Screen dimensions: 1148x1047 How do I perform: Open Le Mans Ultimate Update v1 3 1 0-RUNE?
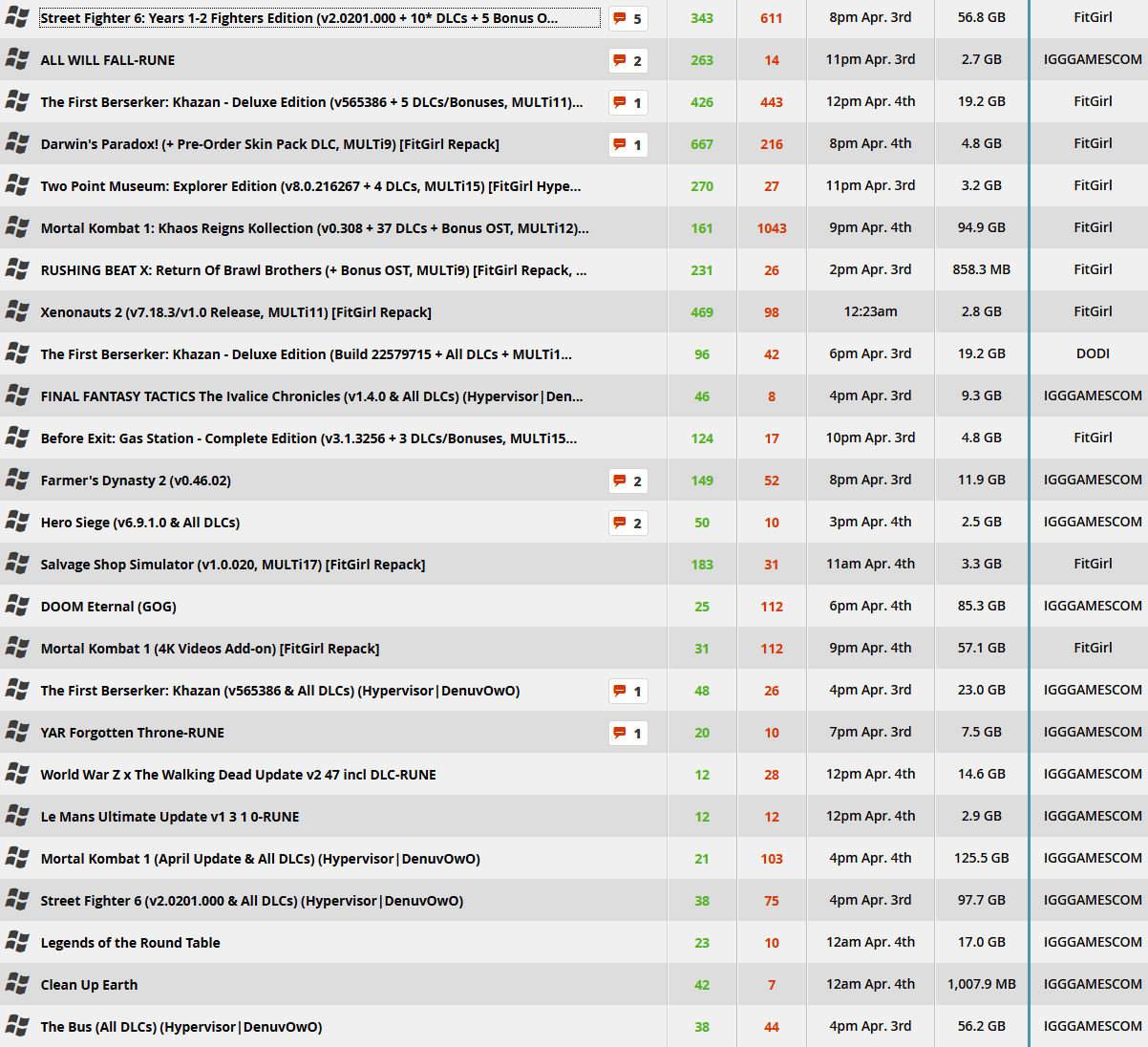170,817
